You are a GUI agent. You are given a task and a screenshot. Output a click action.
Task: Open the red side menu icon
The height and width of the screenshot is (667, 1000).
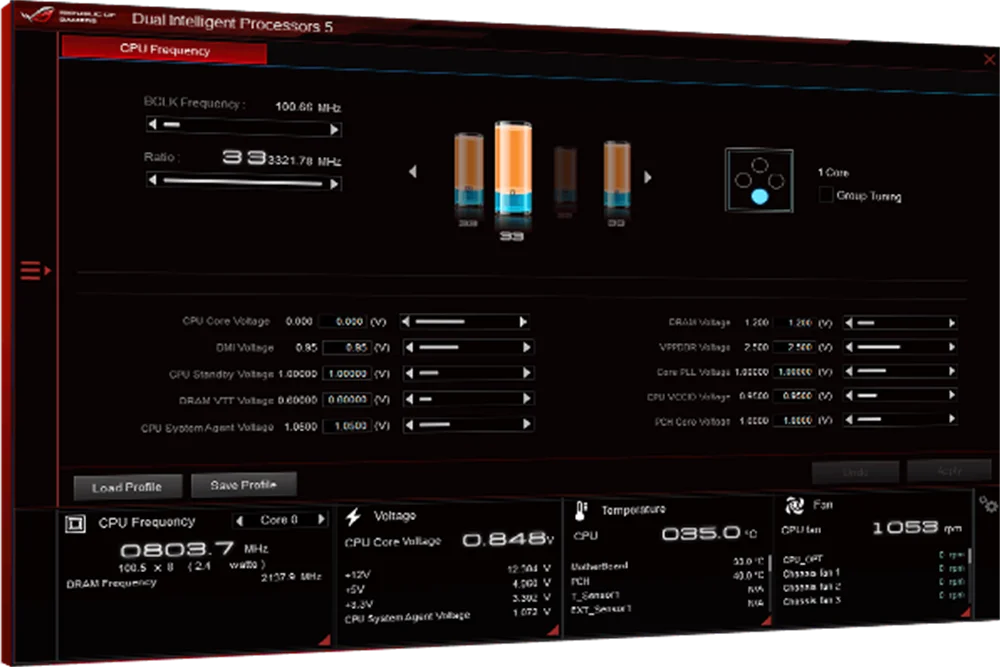(34, 270)
